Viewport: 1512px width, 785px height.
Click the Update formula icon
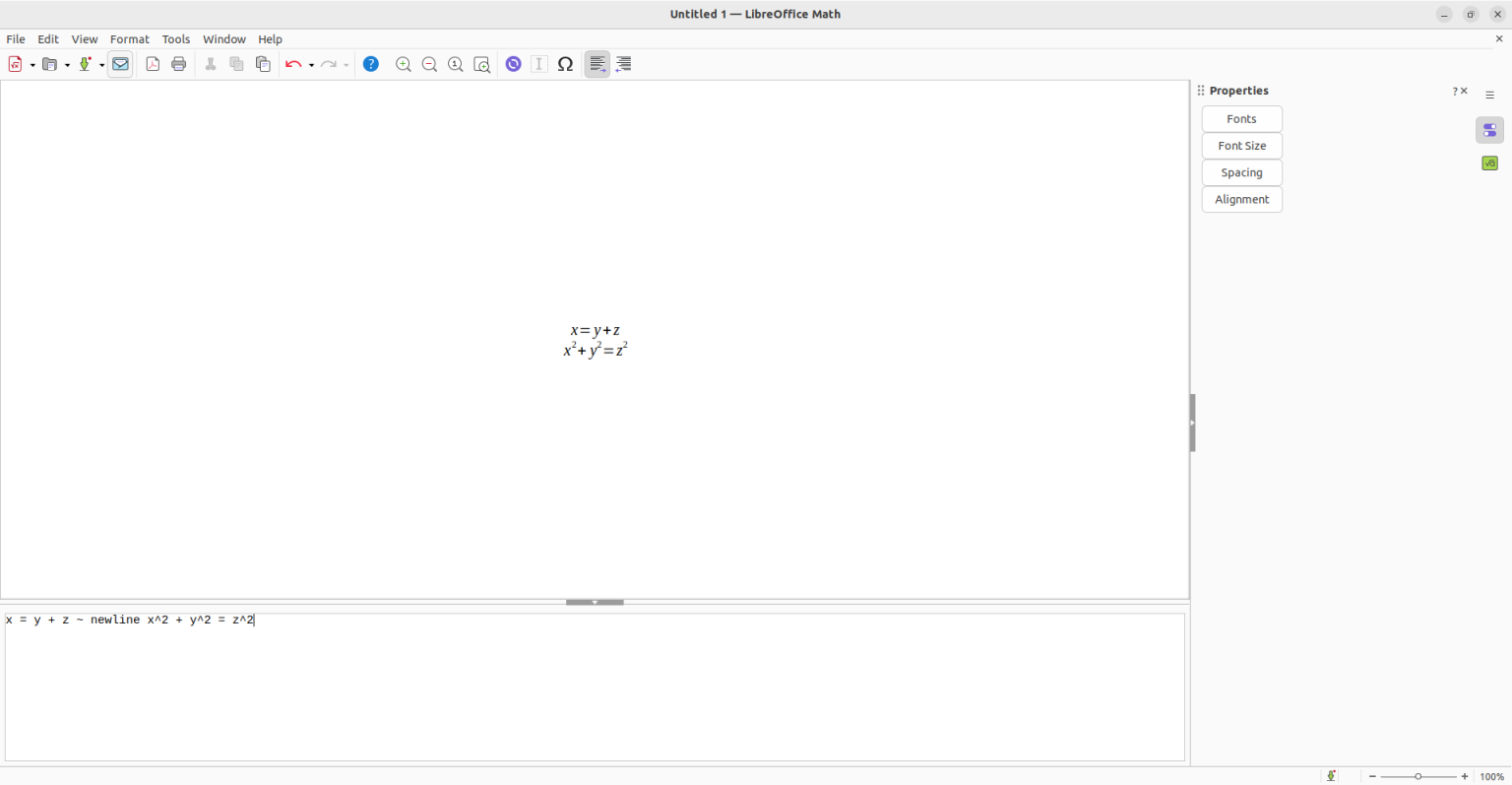point(513,64)
